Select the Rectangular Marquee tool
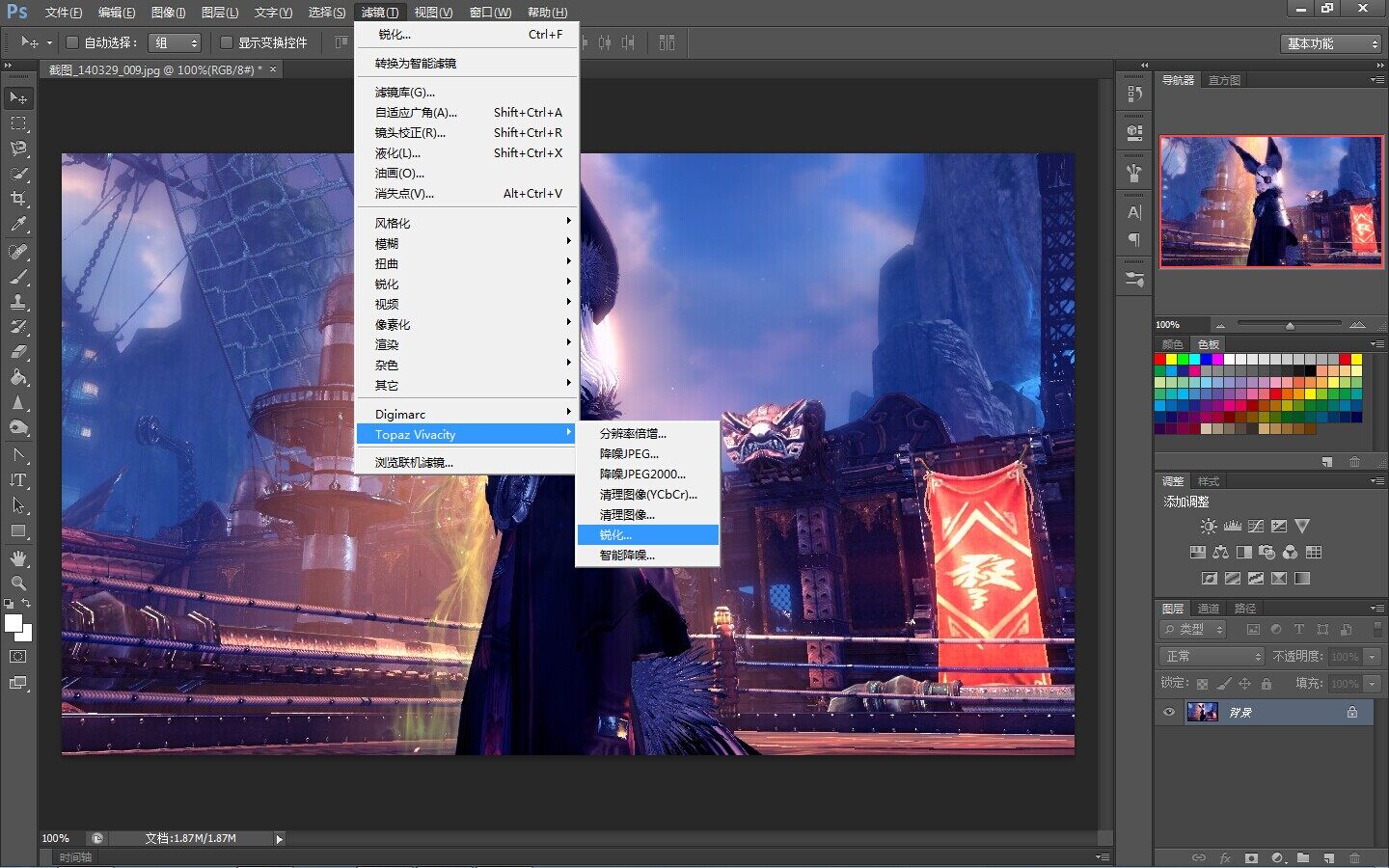1389x868 pixels. 18,123
